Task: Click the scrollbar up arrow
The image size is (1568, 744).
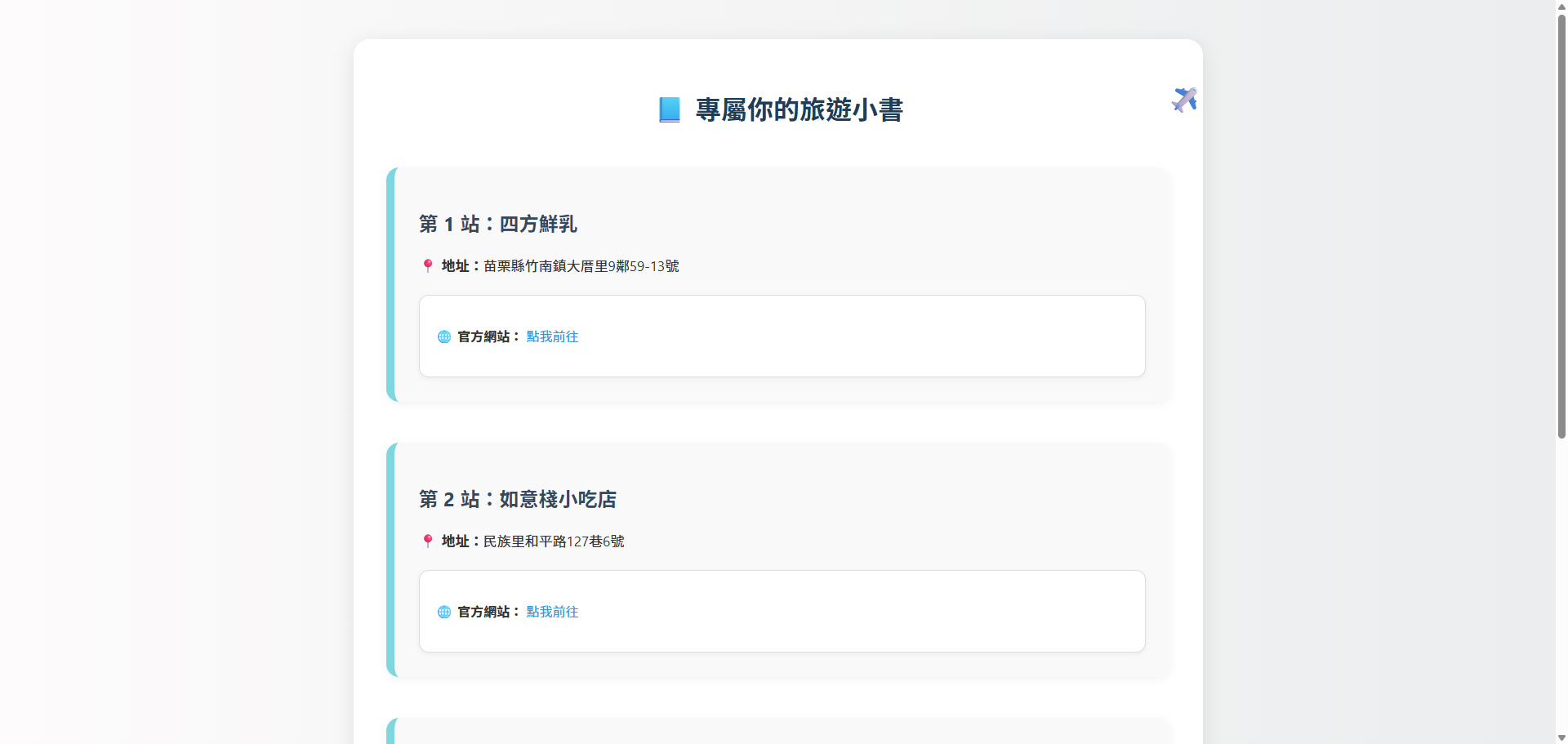Action: [x=1561, y=6]
